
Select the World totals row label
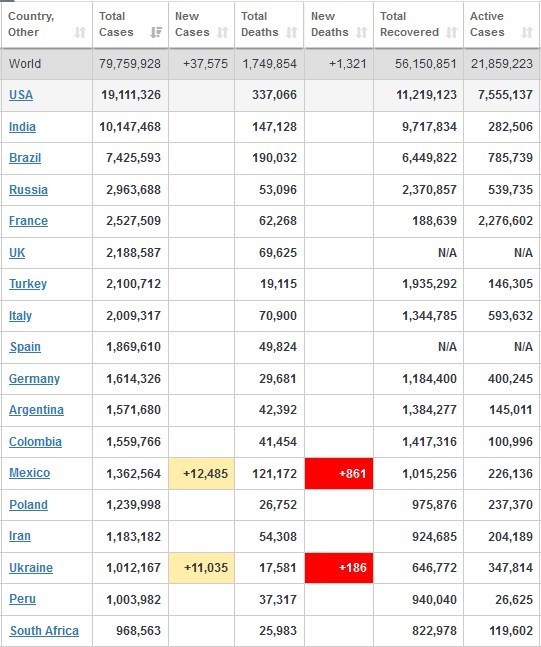[x=25, y=64]
